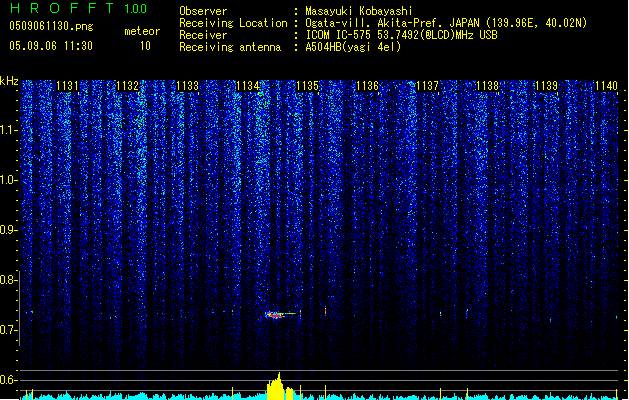The image size is (629, 400).
Task: Click the Ogata-vill. Akita-Pref. JAPAN location text
Action: click(446, 23)
